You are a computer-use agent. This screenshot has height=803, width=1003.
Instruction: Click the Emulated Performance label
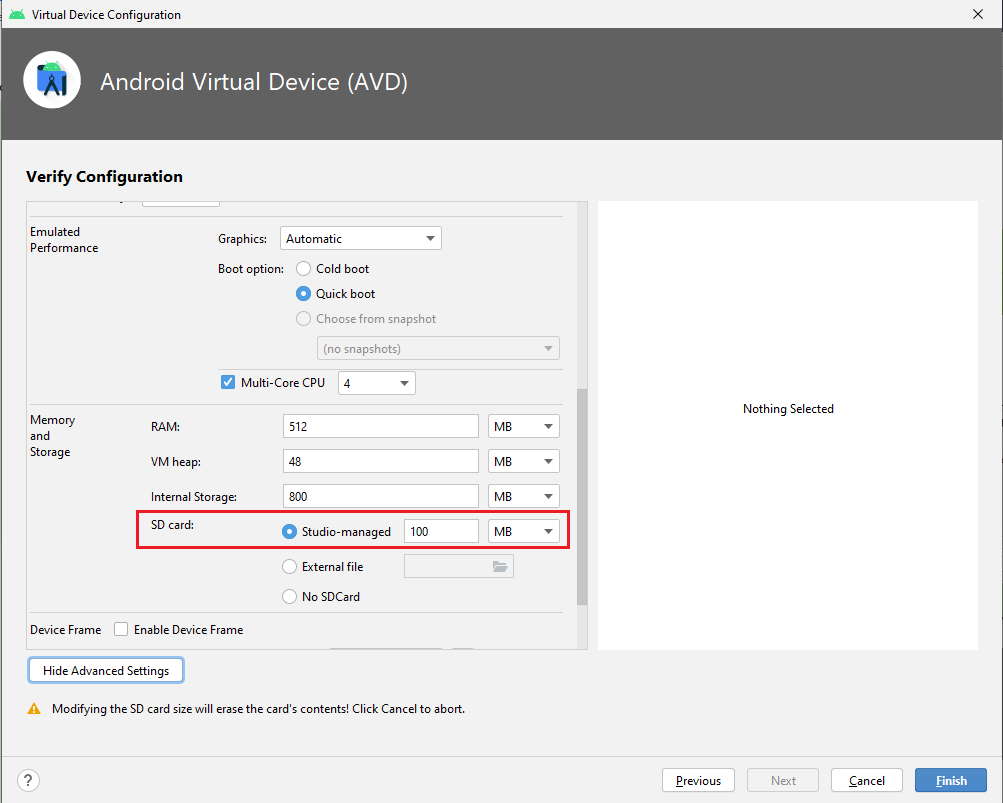pyautogui.click(x=64, y=240)
